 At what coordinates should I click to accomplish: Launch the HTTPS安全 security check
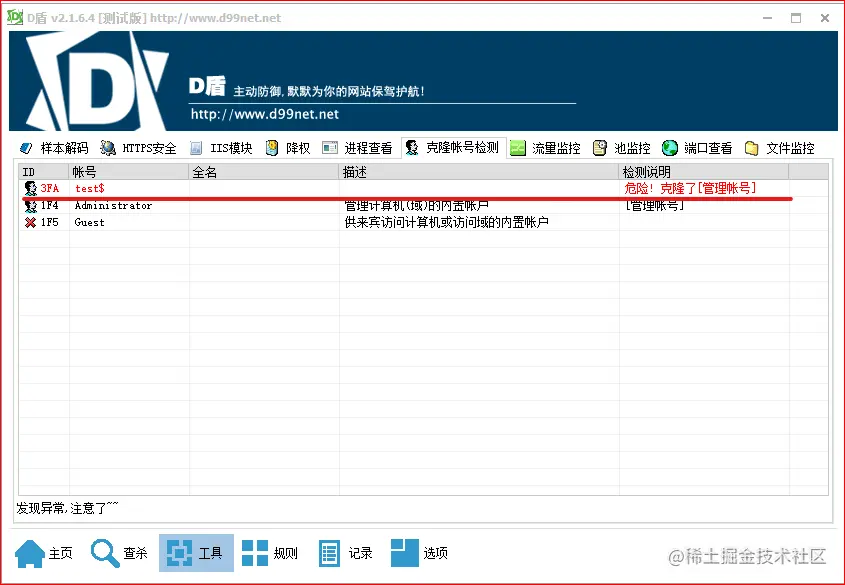pos(140,146)
